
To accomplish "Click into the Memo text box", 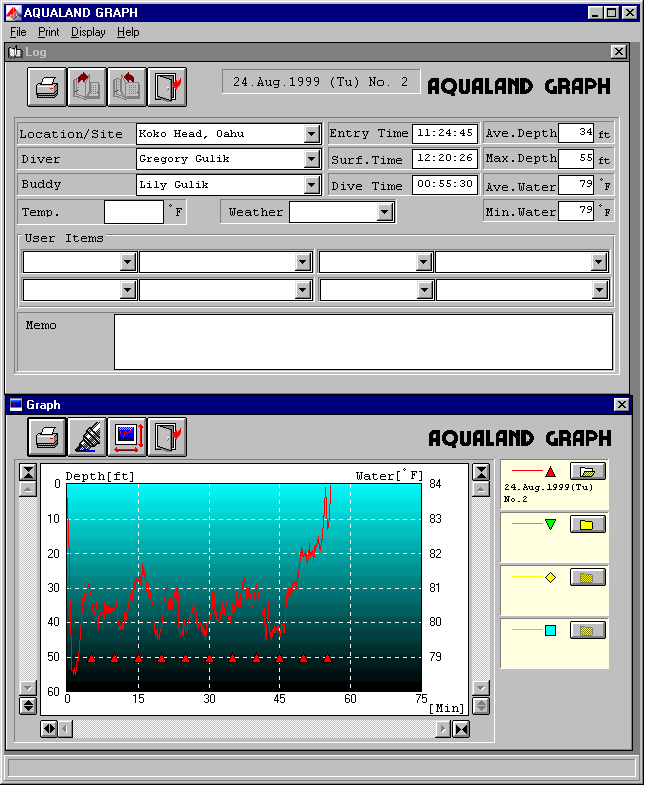I will (363, 342).
